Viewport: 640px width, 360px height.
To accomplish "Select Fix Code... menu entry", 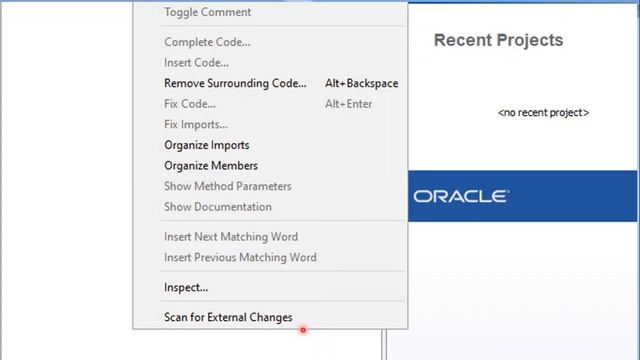I will pyautogui.click(x=270, y=104).
